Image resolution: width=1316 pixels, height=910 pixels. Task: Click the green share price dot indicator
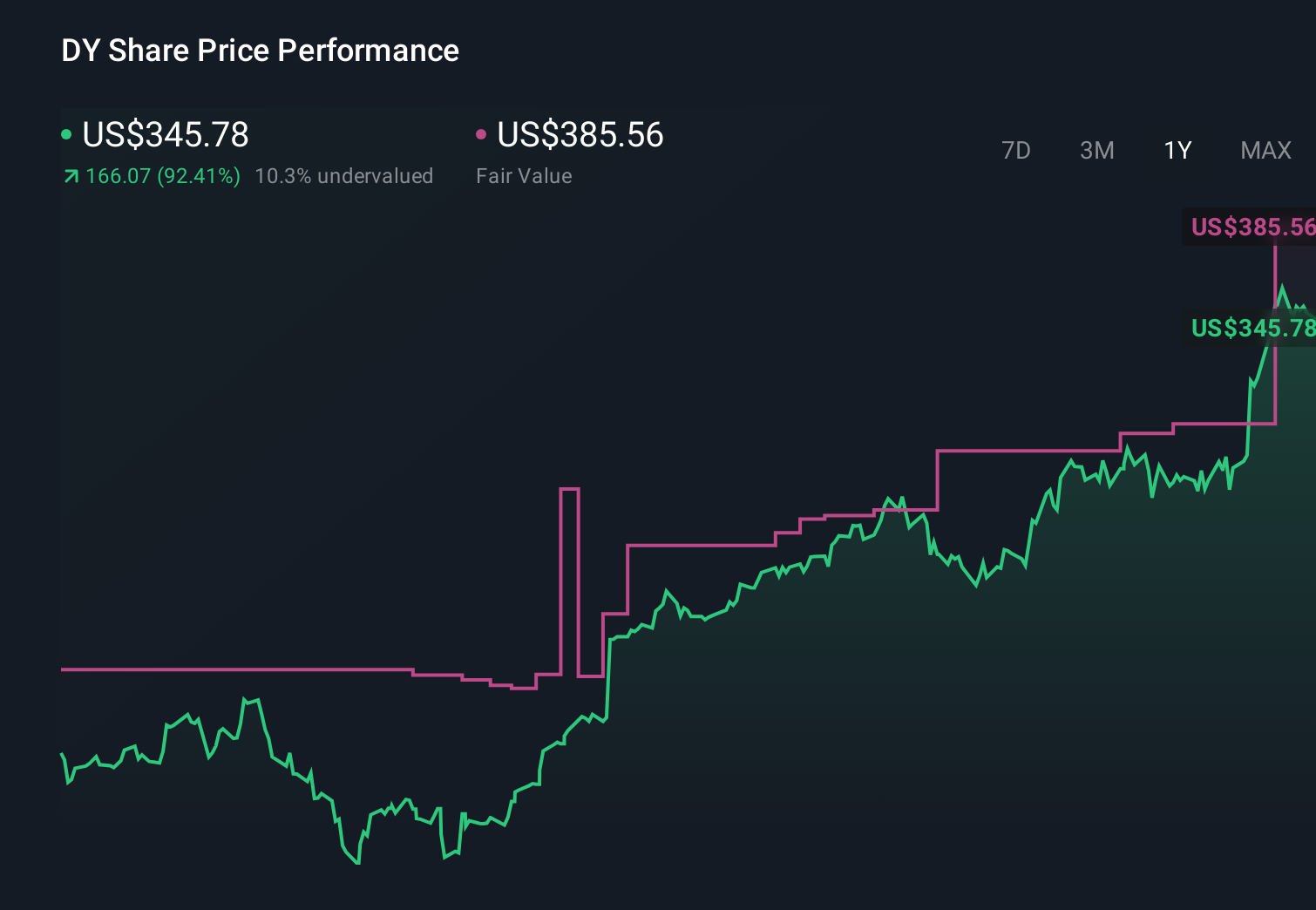coord(66,132)
